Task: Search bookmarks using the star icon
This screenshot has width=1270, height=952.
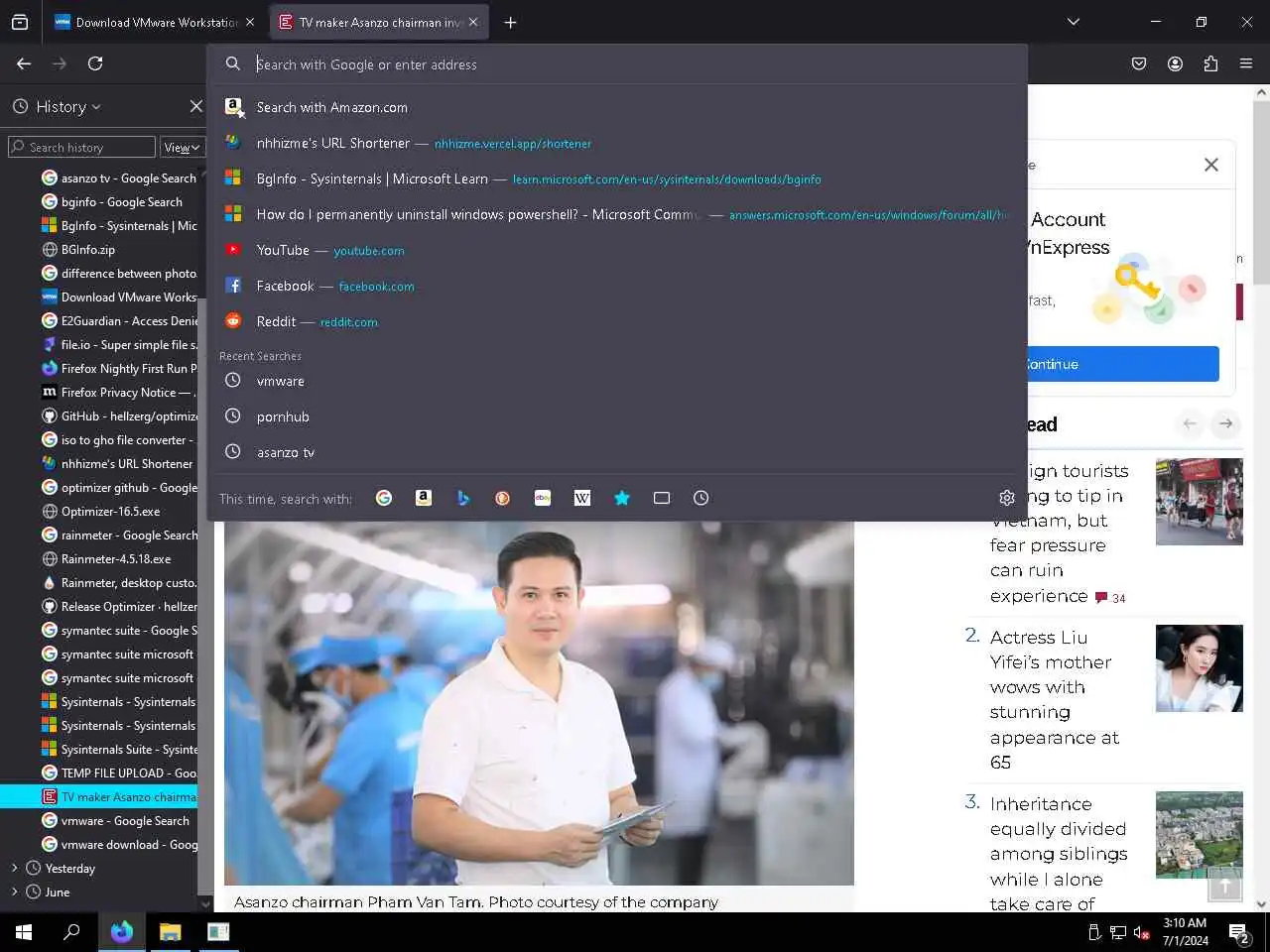Action: 622,498
